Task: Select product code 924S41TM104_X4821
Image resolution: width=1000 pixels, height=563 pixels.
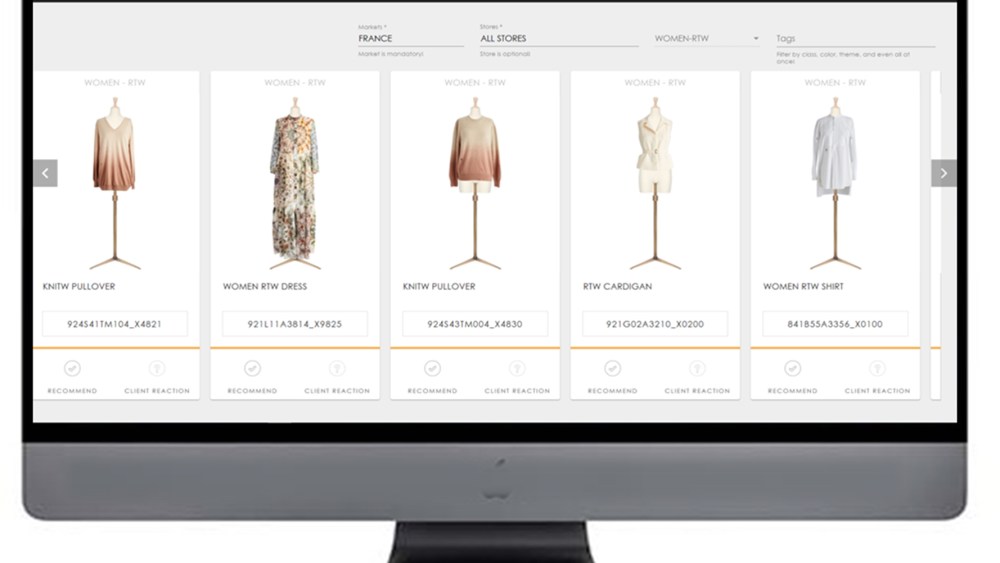Action: coord(115,324)
